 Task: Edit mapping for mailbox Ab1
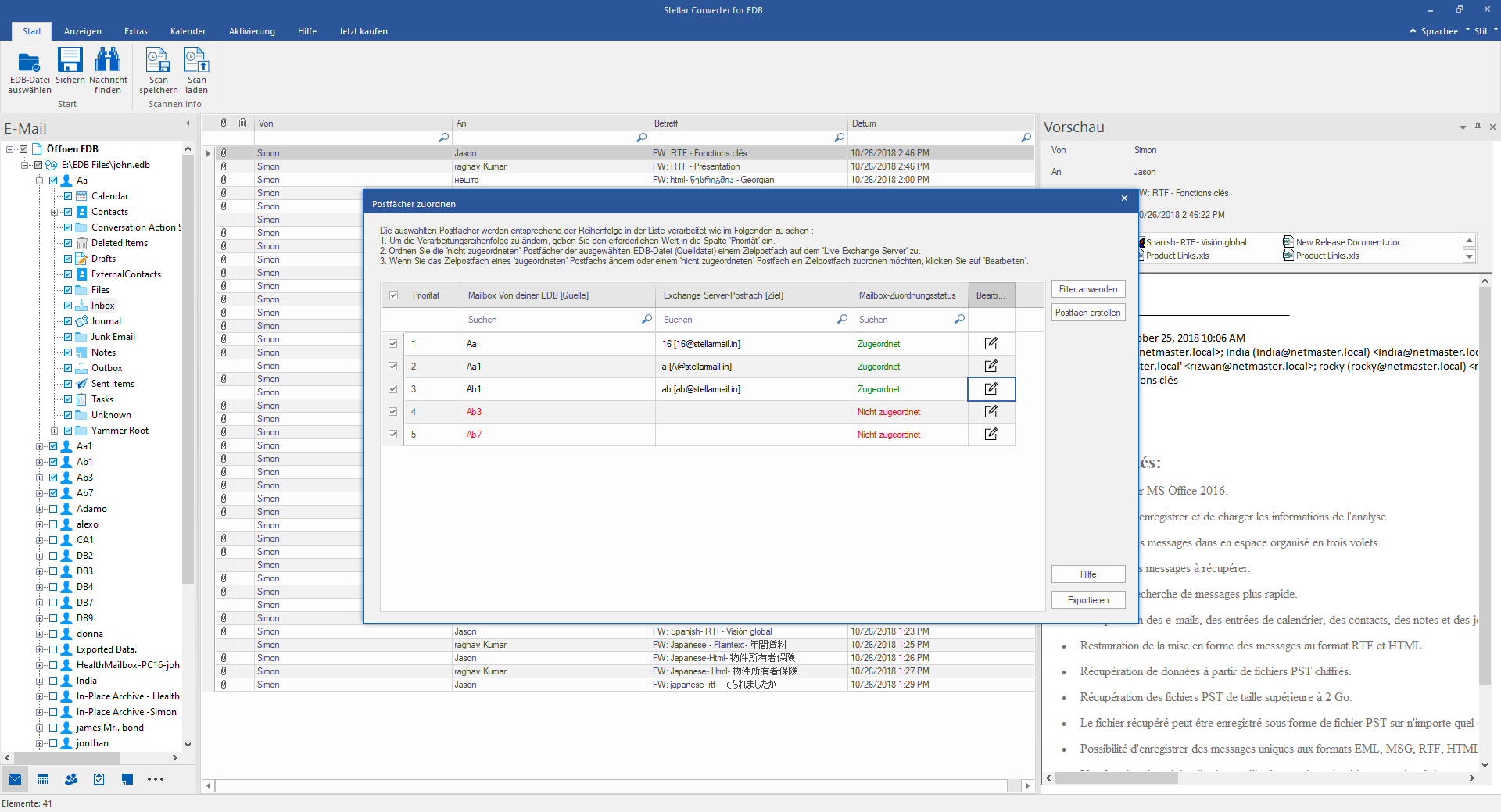click(x=991, y=389)
